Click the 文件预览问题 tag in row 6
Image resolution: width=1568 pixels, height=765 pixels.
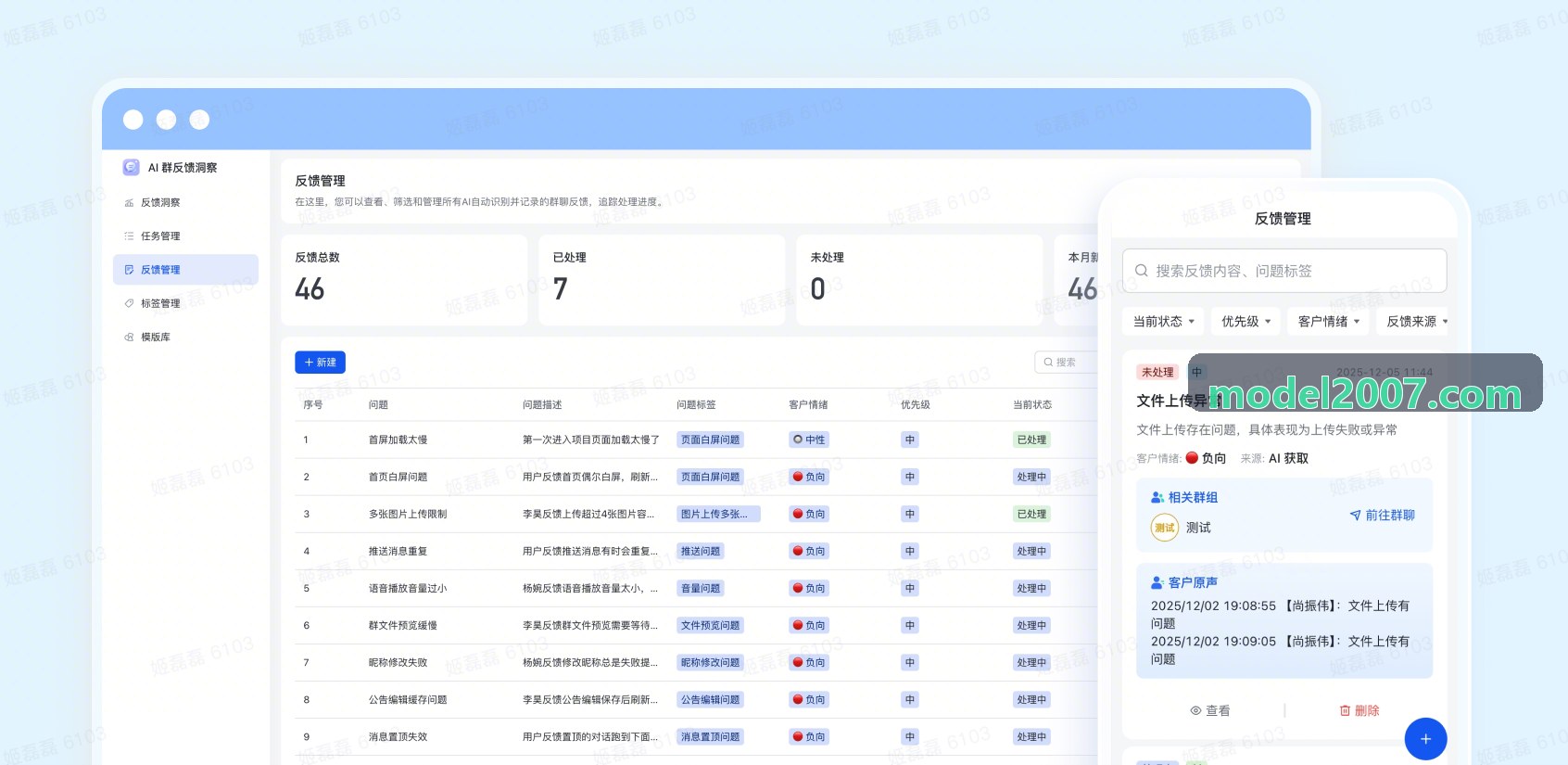pyautogui.click(x=710, y=625)
